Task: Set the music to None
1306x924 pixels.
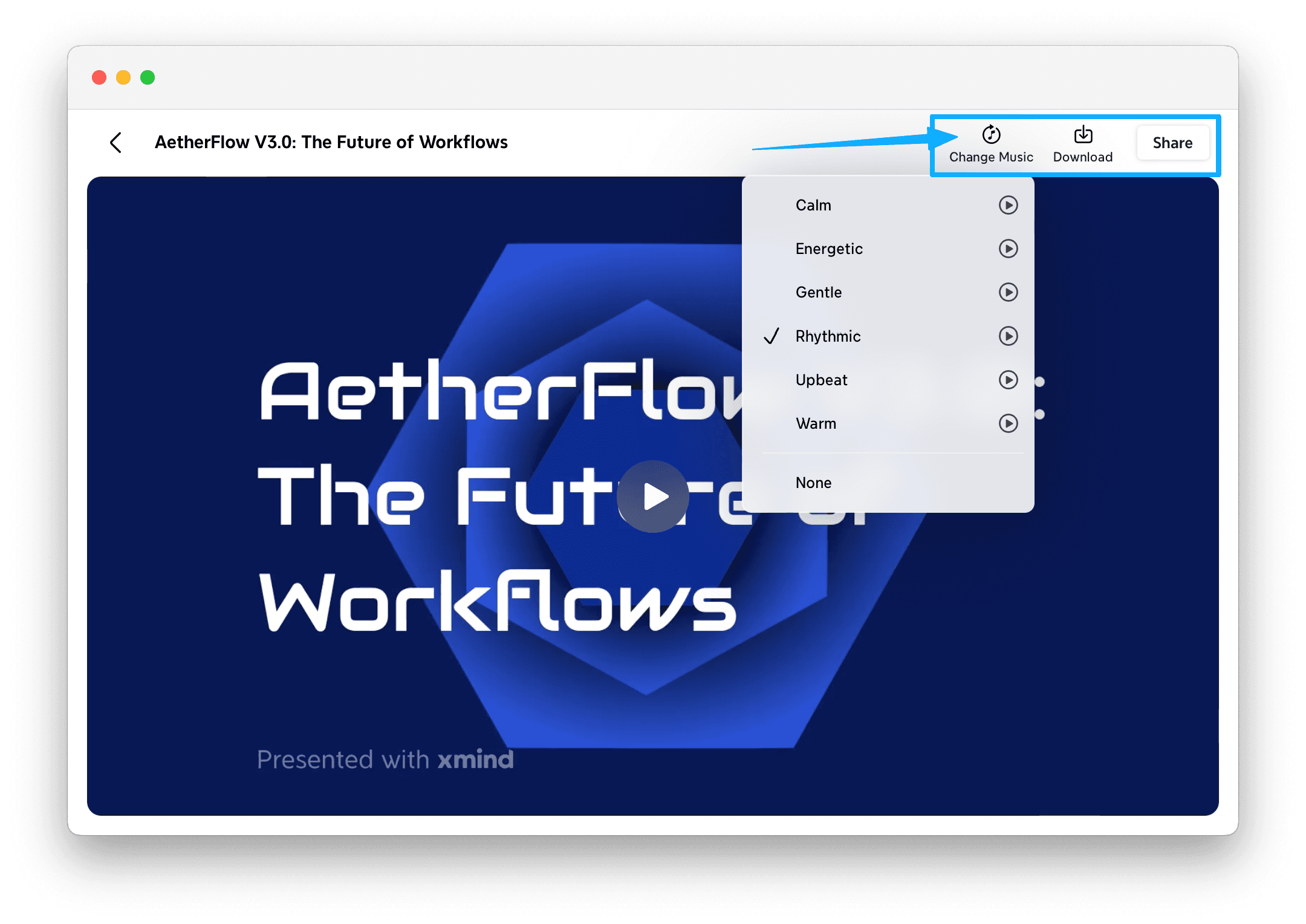Action: pos(813,483)
